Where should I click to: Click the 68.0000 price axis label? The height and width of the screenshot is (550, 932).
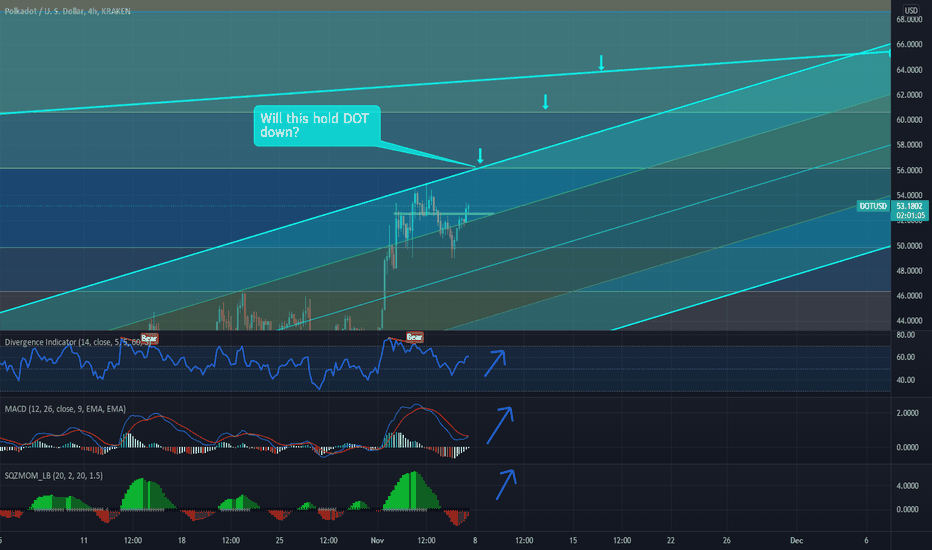pyautogui.click(x=909, y=20)
